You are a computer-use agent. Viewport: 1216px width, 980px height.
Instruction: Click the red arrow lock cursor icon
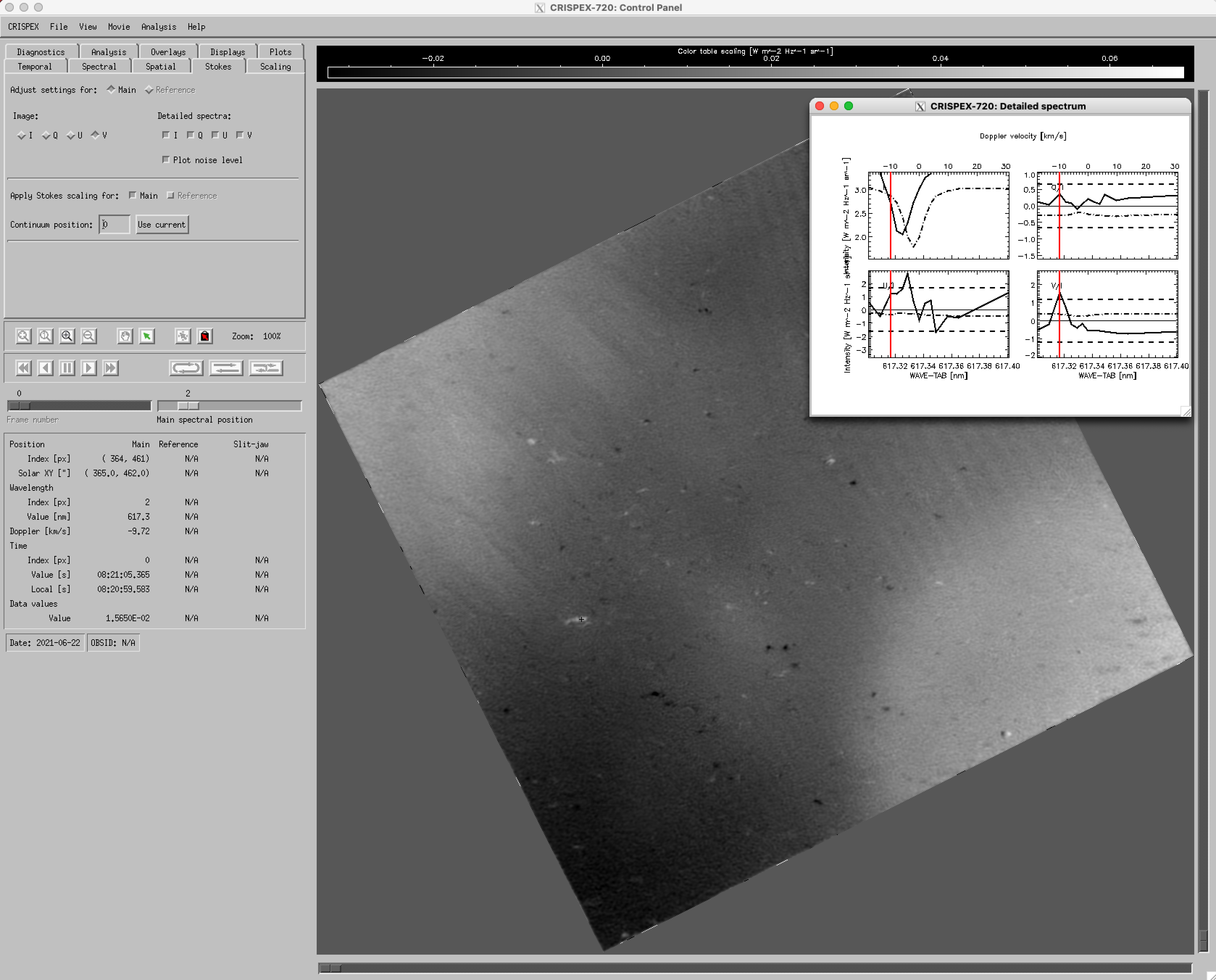coord(205,336)
